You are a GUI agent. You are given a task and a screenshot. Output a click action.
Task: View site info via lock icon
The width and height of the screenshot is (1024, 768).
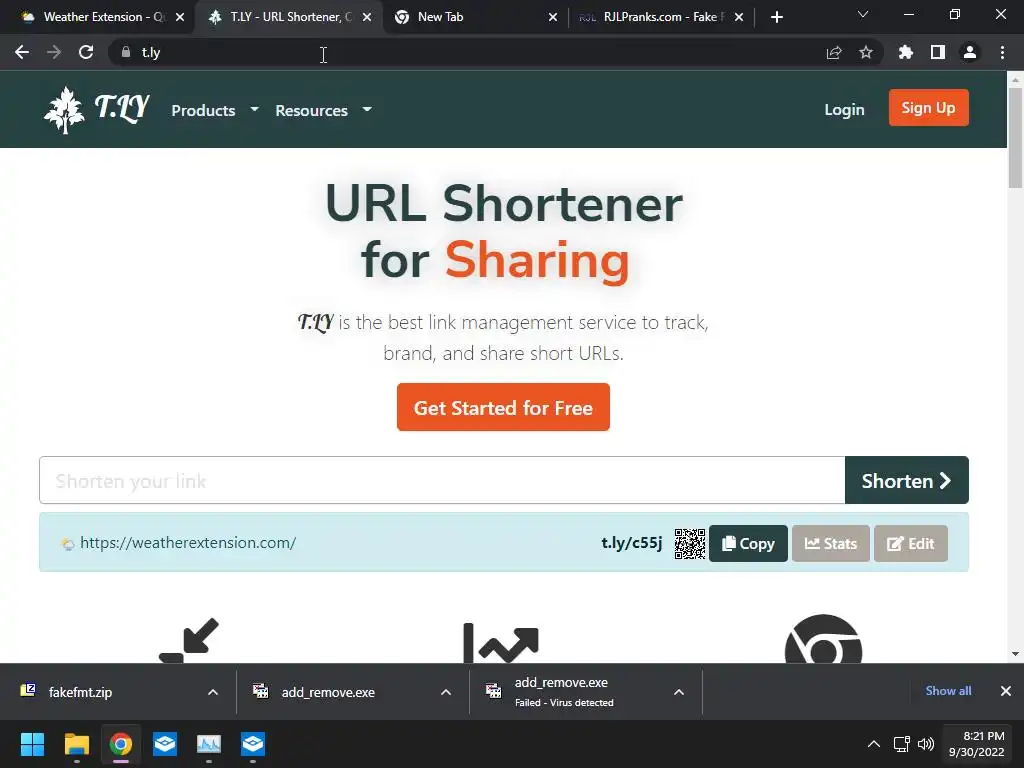point(126,52)
